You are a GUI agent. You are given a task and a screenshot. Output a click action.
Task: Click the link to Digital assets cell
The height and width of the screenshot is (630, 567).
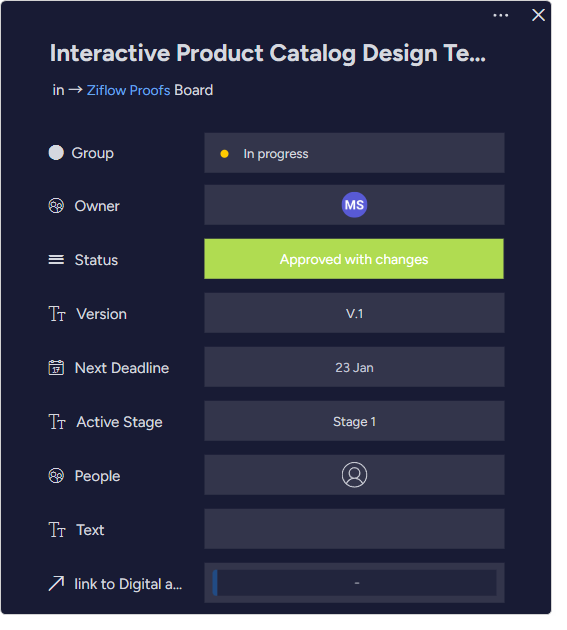point(354,583)
